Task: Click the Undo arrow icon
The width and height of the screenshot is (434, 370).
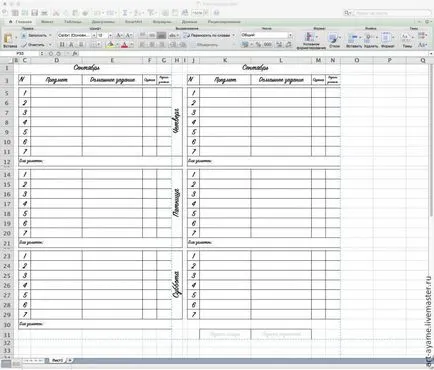Action: (97, 13)
